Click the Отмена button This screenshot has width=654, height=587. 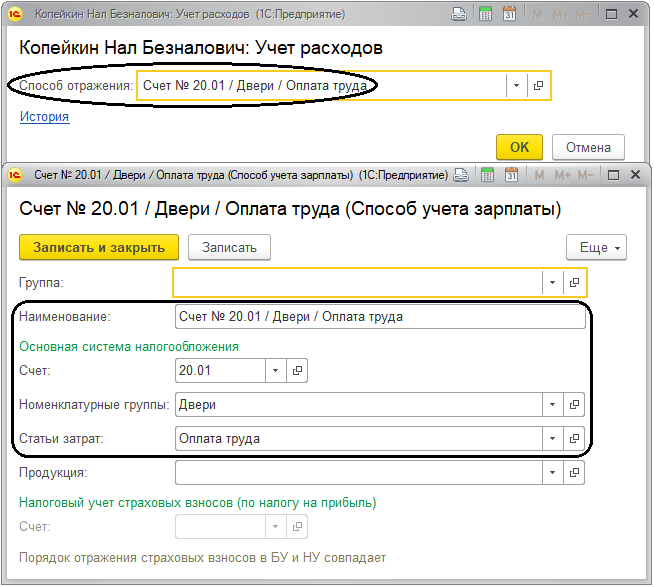[x=588, y=147]
